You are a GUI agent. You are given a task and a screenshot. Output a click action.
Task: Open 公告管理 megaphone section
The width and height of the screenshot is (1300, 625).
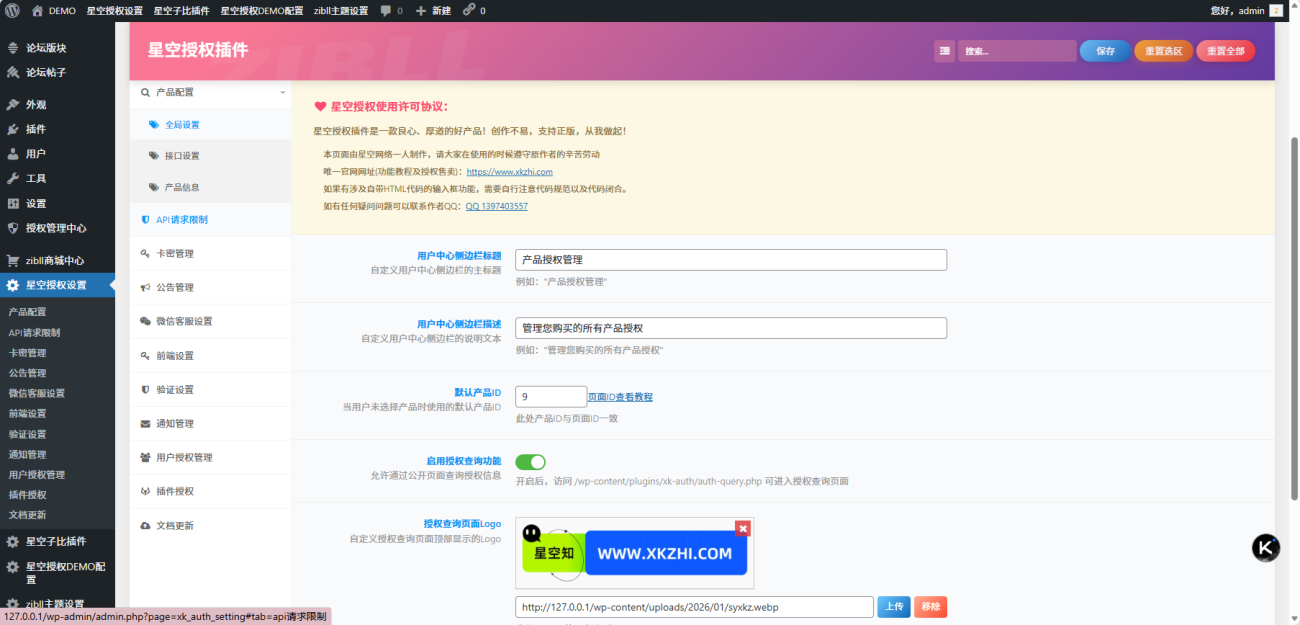coord(174,288)
